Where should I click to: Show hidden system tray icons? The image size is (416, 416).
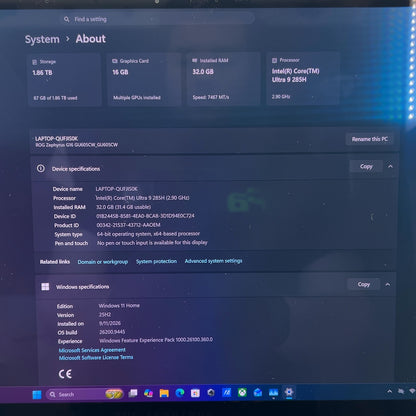[x=389, y=392]
